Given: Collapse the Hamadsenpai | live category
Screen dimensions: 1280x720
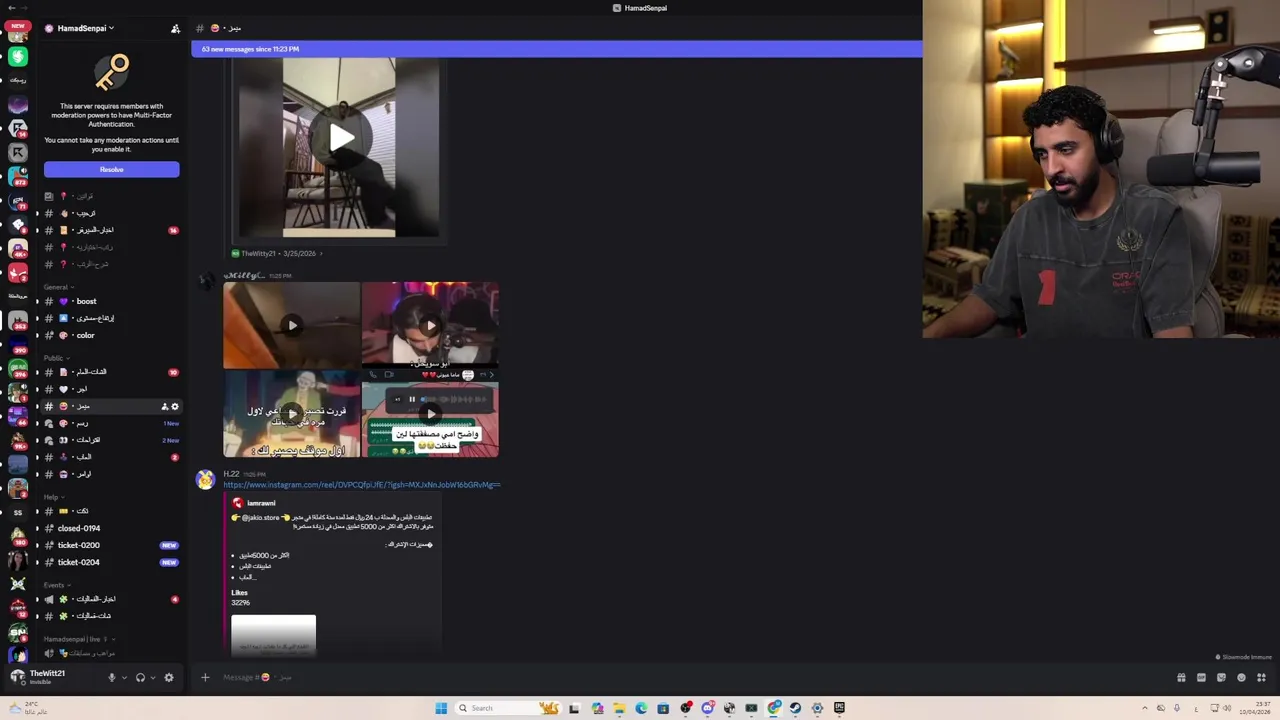Looking at the screenshot, I should 78,639.
